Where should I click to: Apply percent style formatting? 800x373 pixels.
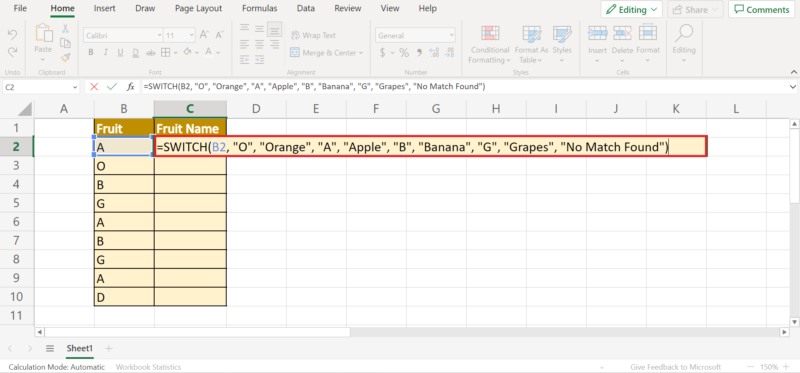point(404,53)
